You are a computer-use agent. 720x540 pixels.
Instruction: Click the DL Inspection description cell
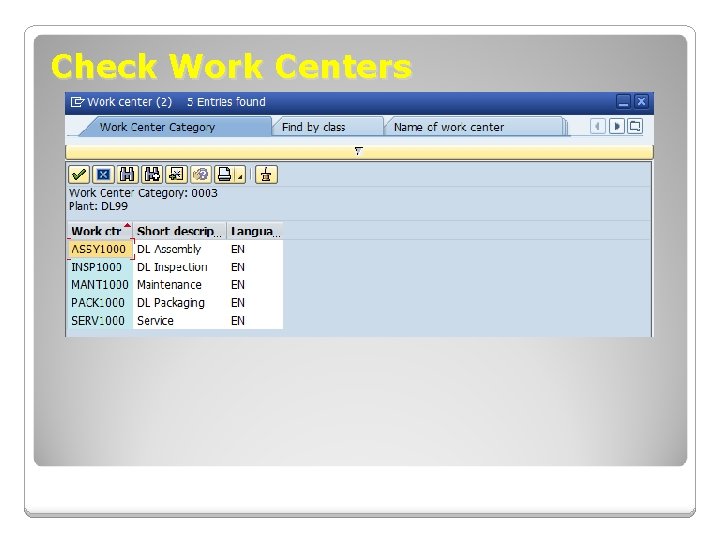pyautogui.click(x=180, y=267)
